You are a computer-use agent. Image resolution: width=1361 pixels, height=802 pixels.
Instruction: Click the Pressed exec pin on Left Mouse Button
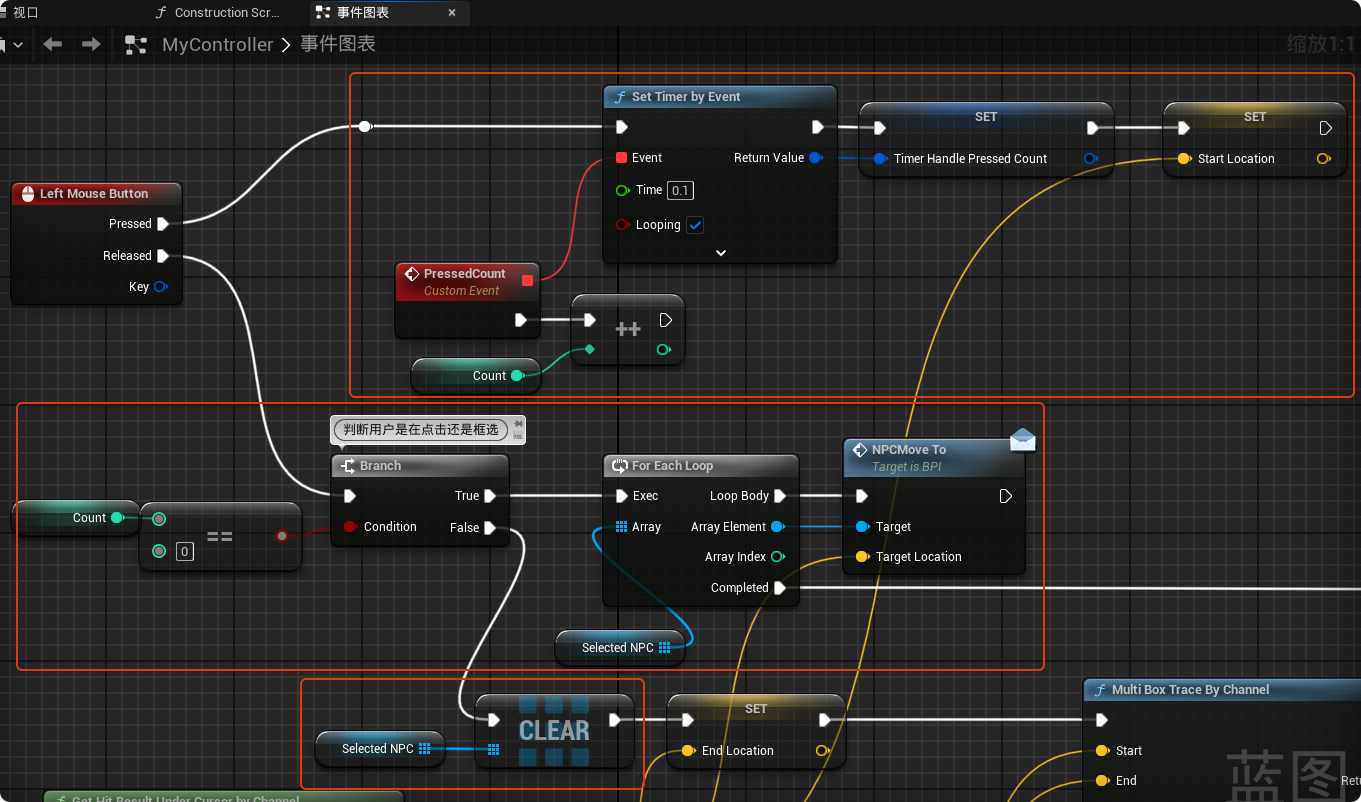coord(163,224)
